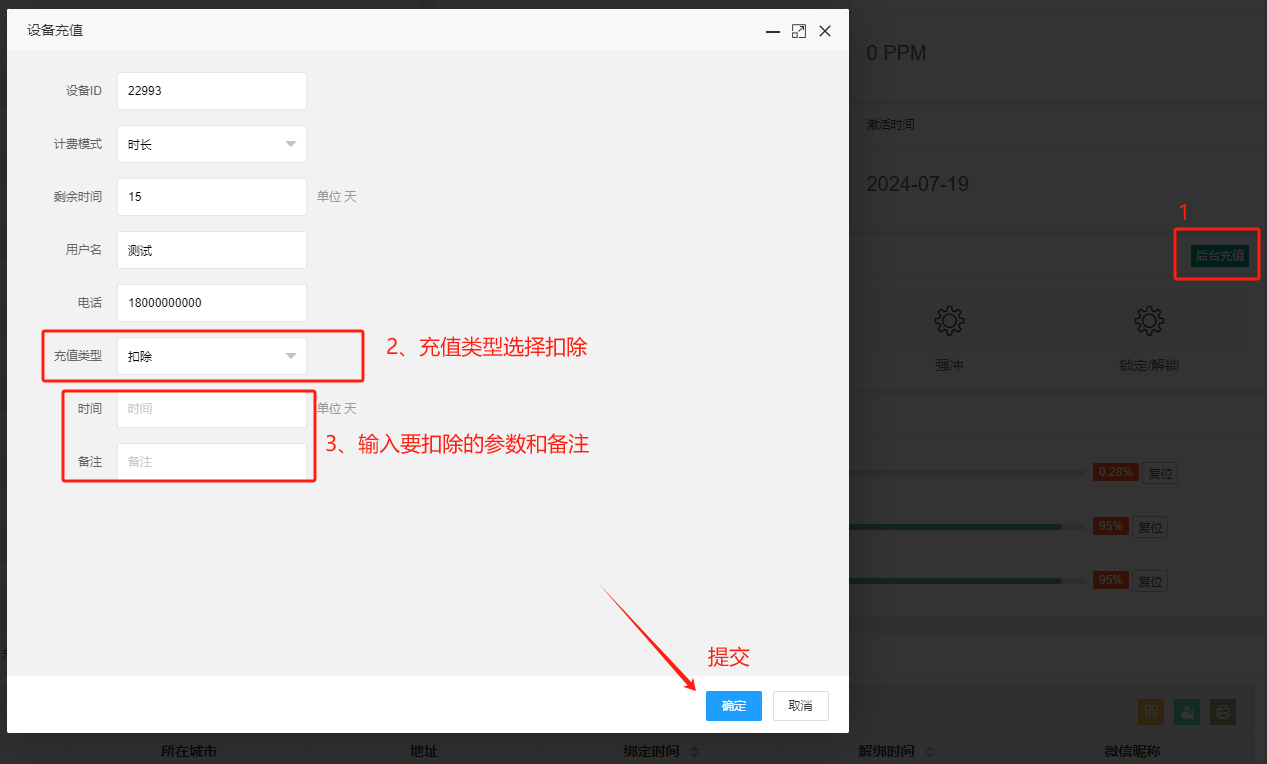
Task: Click the 0.28% progress bar
Action: [967, 473]
